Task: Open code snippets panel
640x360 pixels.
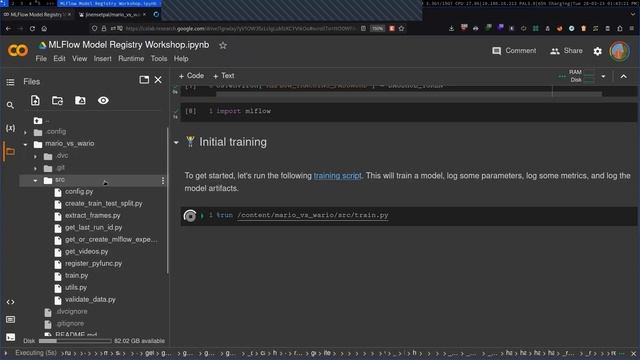Action: [10, 302]
